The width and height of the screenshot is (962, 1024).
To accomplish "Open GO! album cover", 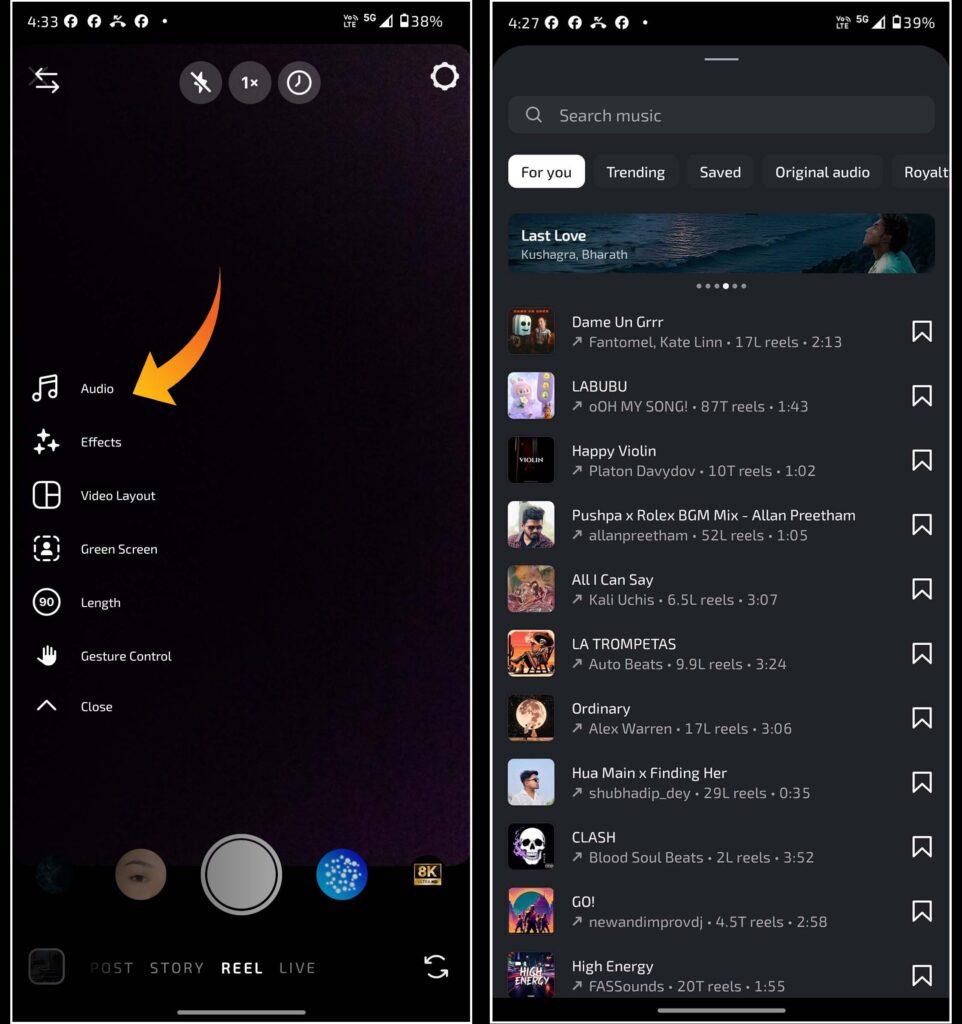I will pyautogui.click(x=531, y=910).
